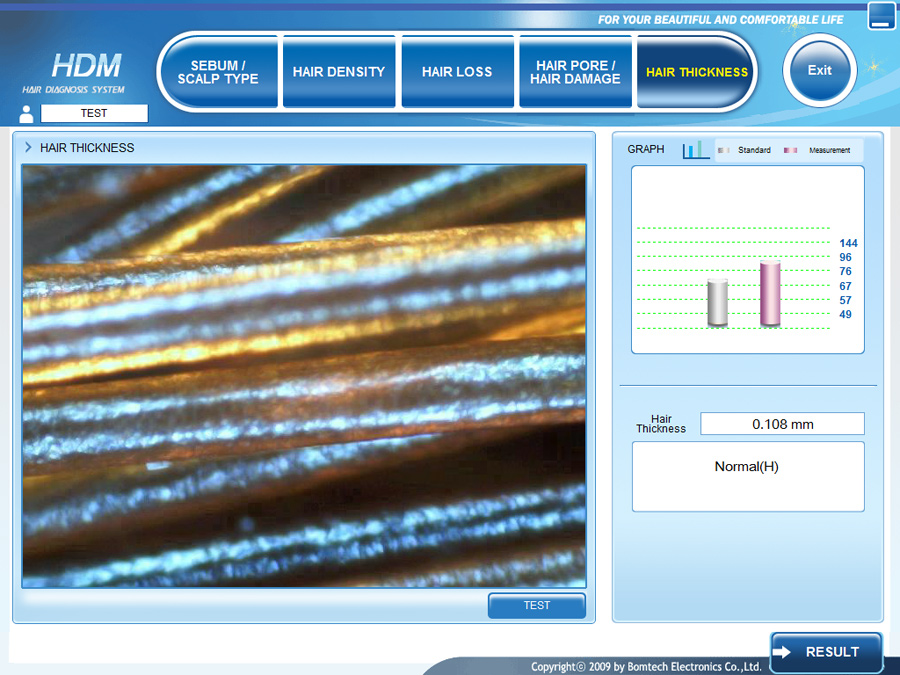This screenshot has height=675, width=900.
Task: Open the Sebum / Scalp Type tab
Action: click(x=225, y=72)
